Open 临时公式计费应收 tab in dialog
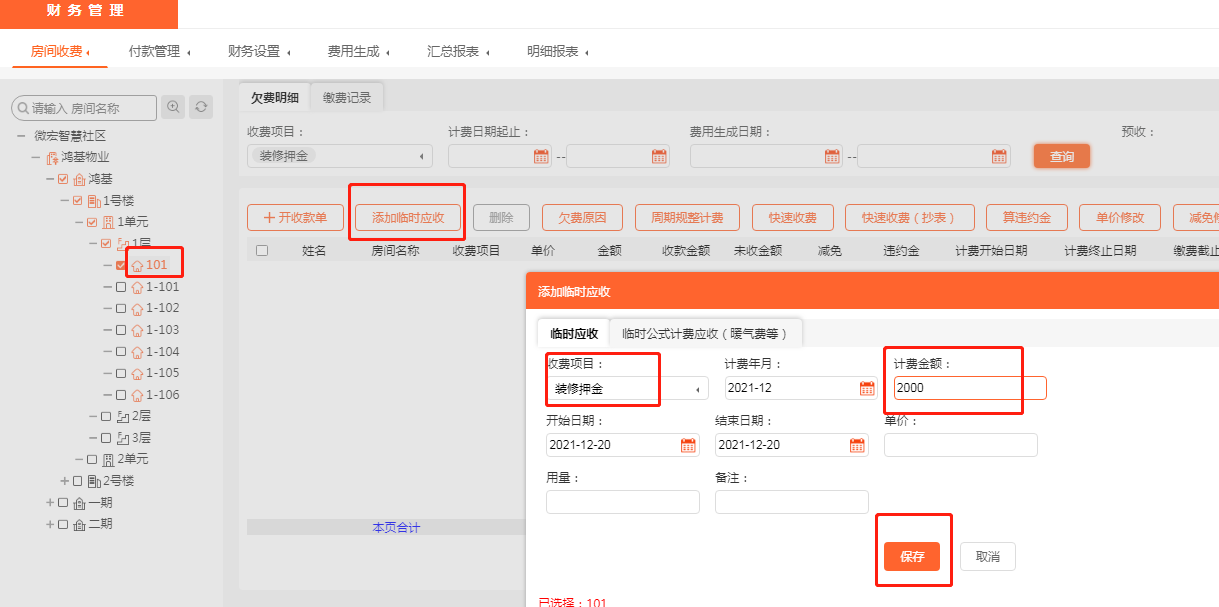 [704, 333]
